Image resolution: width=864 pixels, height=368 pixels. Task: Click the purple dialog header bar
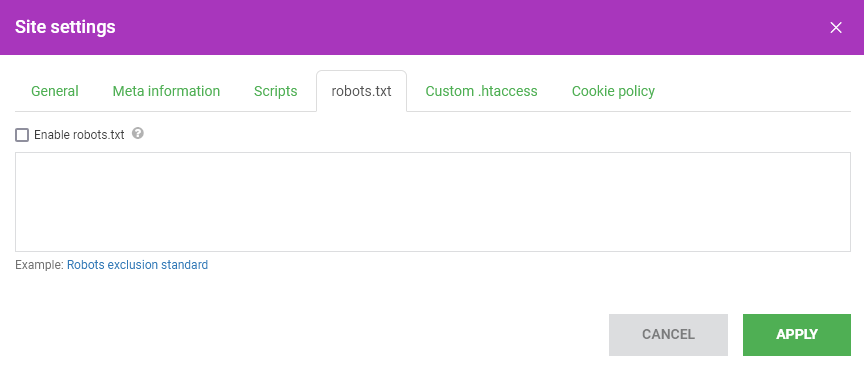click(x=432, y=28)
